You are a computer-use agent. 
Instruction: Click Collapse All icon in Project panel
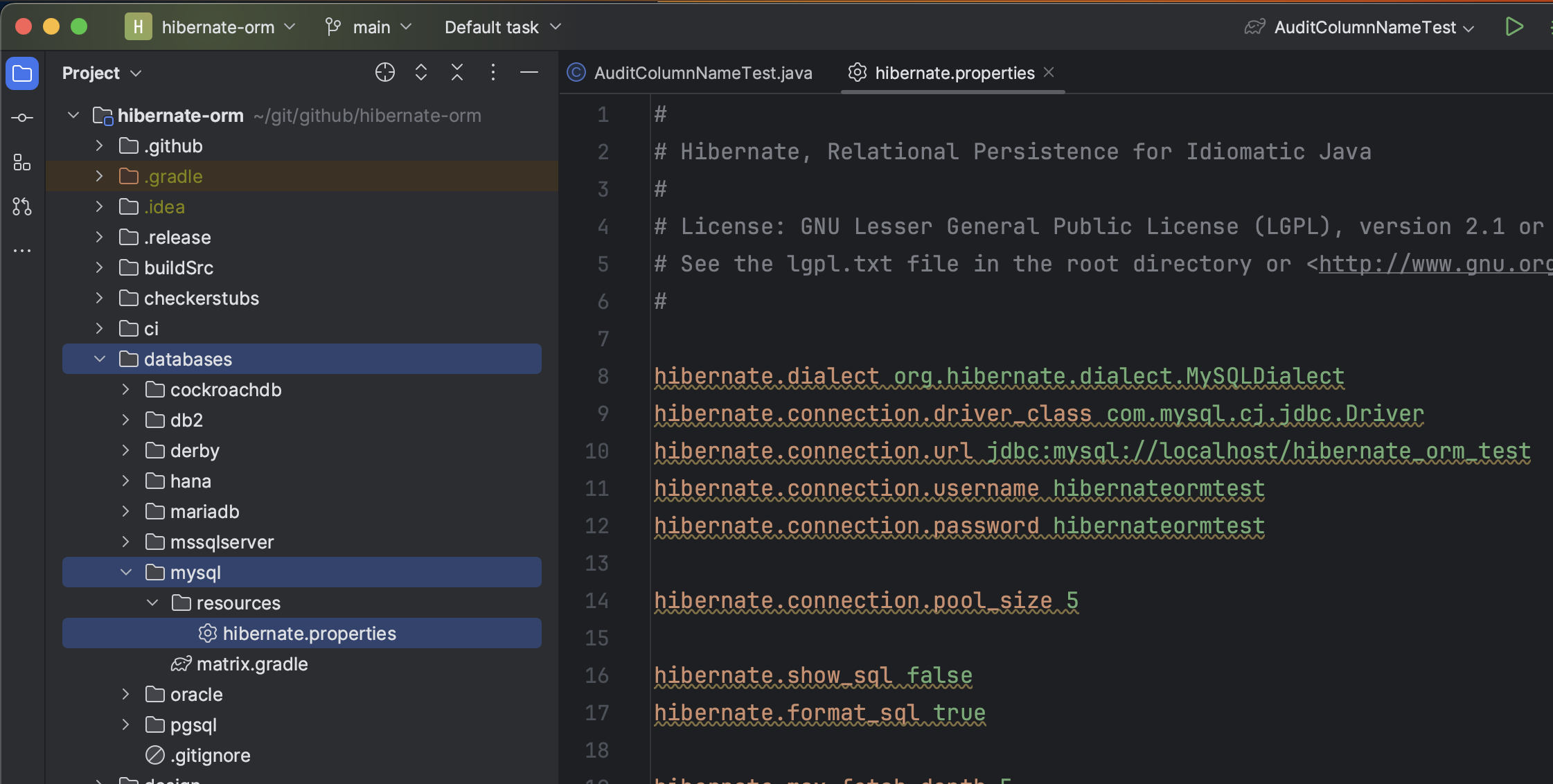(457, 73)
